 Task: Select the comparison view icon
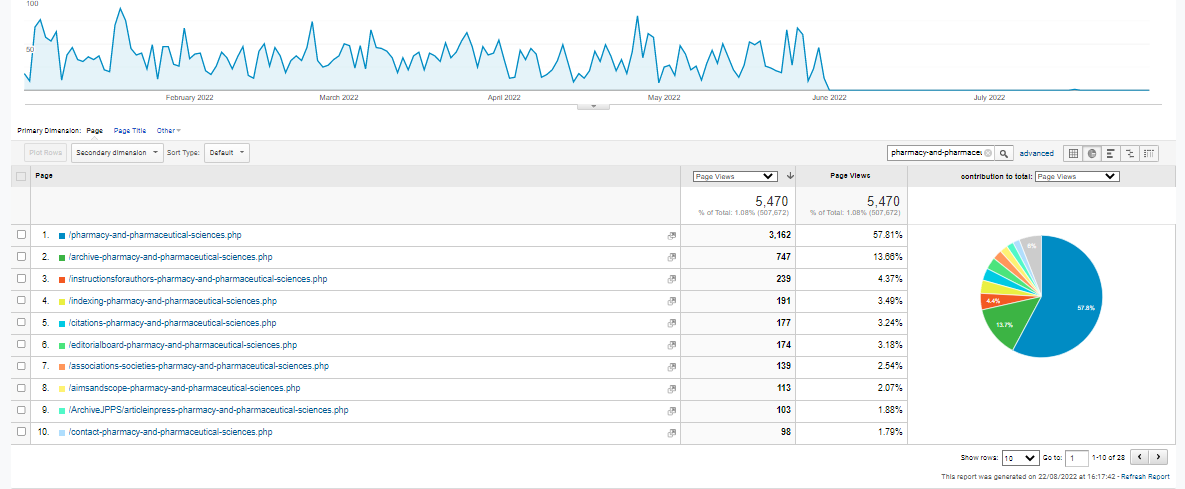click(1130, 153)
